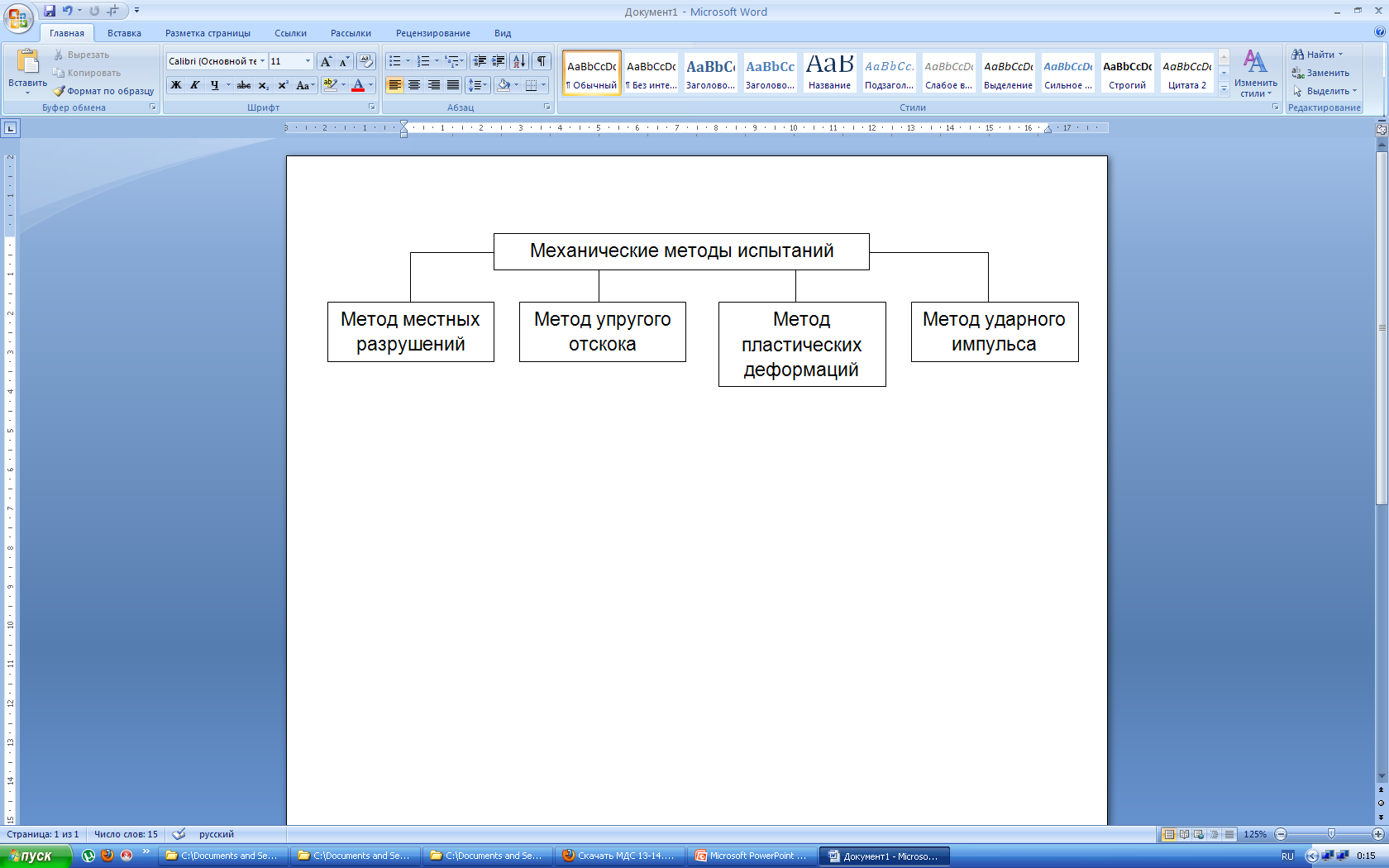
Task: Open the Рецензирование tab
Action: click(x=433, y=33)
